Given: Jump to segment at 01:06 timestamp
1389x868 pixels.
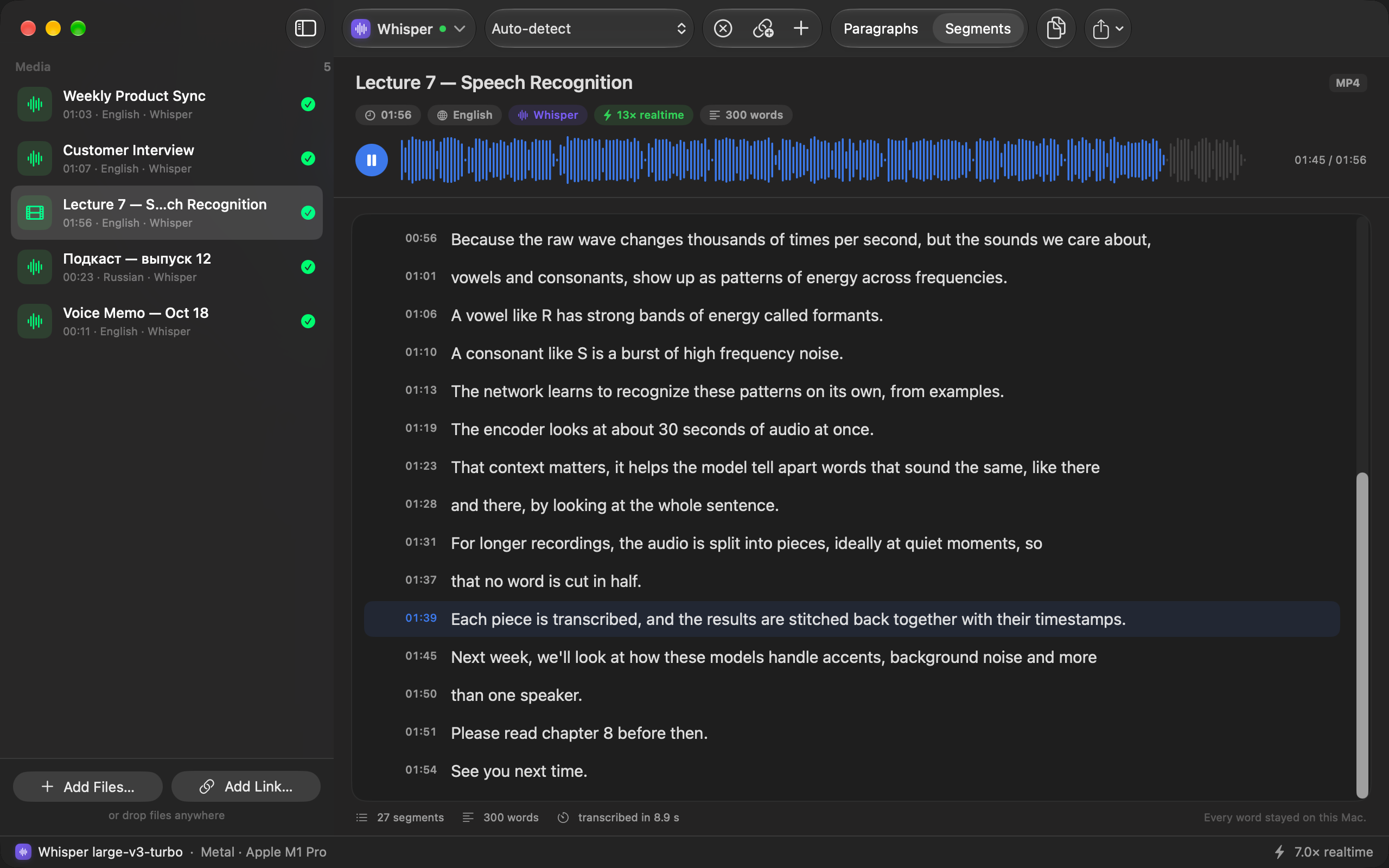Looking at the screenshot, I should [x=420, y=314].
